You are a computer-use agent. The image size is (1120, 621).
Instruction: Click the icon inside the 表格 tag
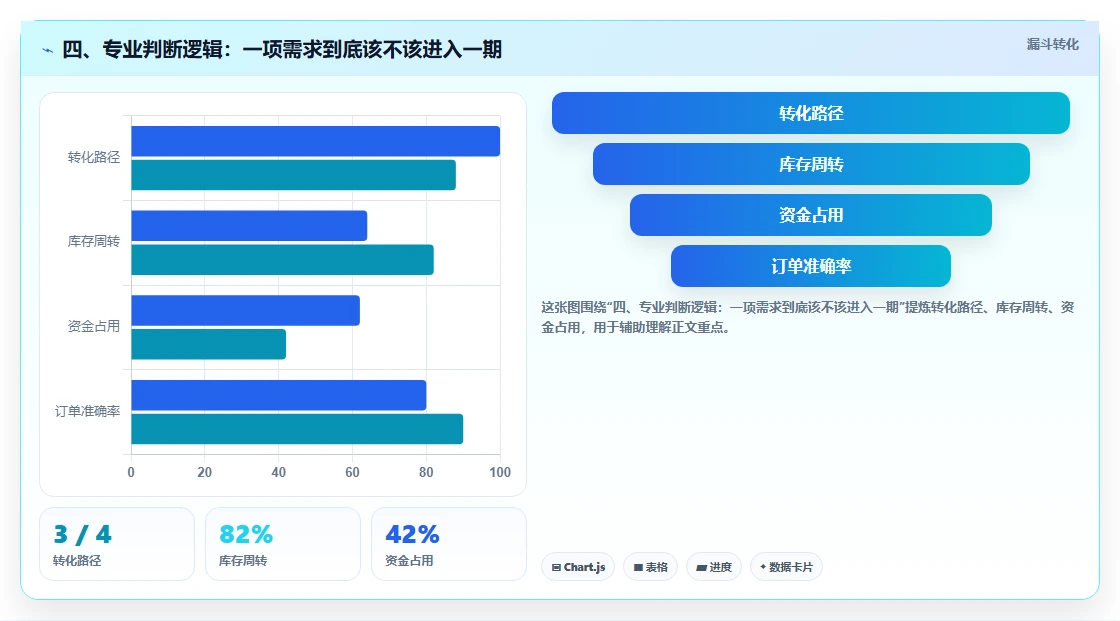[x=638, y=567]
